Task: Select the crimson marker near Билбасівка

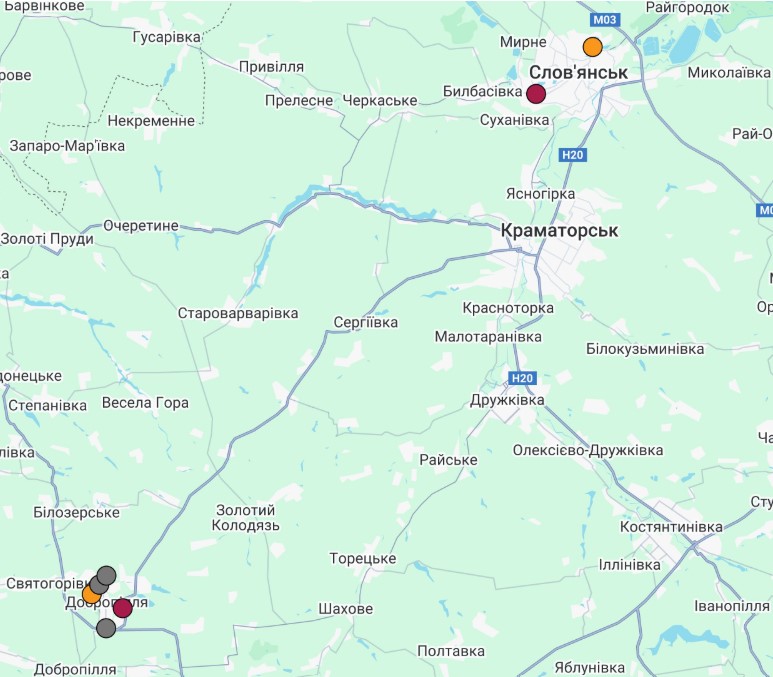Action: 536,93
